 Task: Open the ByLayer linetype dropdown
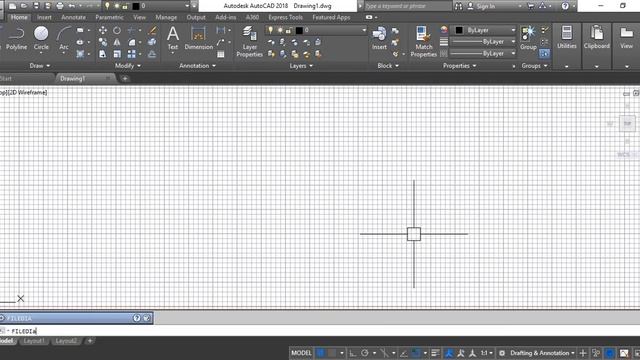[483, 53]
